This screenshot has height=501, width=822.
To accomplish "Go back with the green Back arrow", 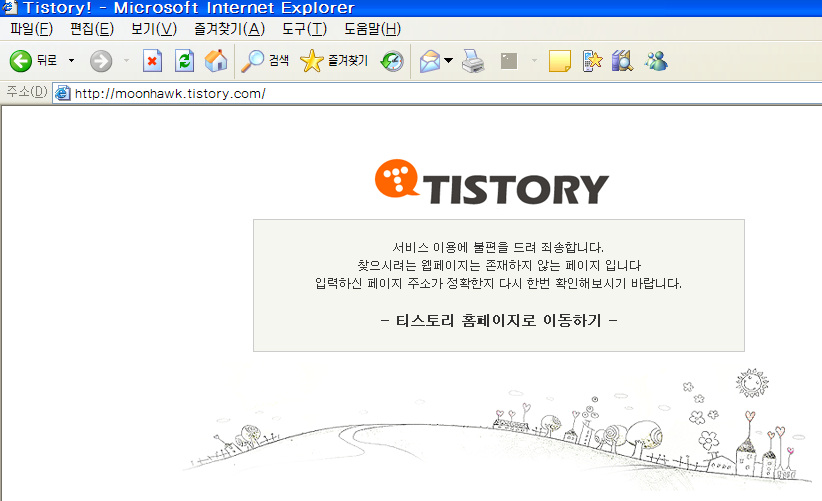I will click(21, 61).
